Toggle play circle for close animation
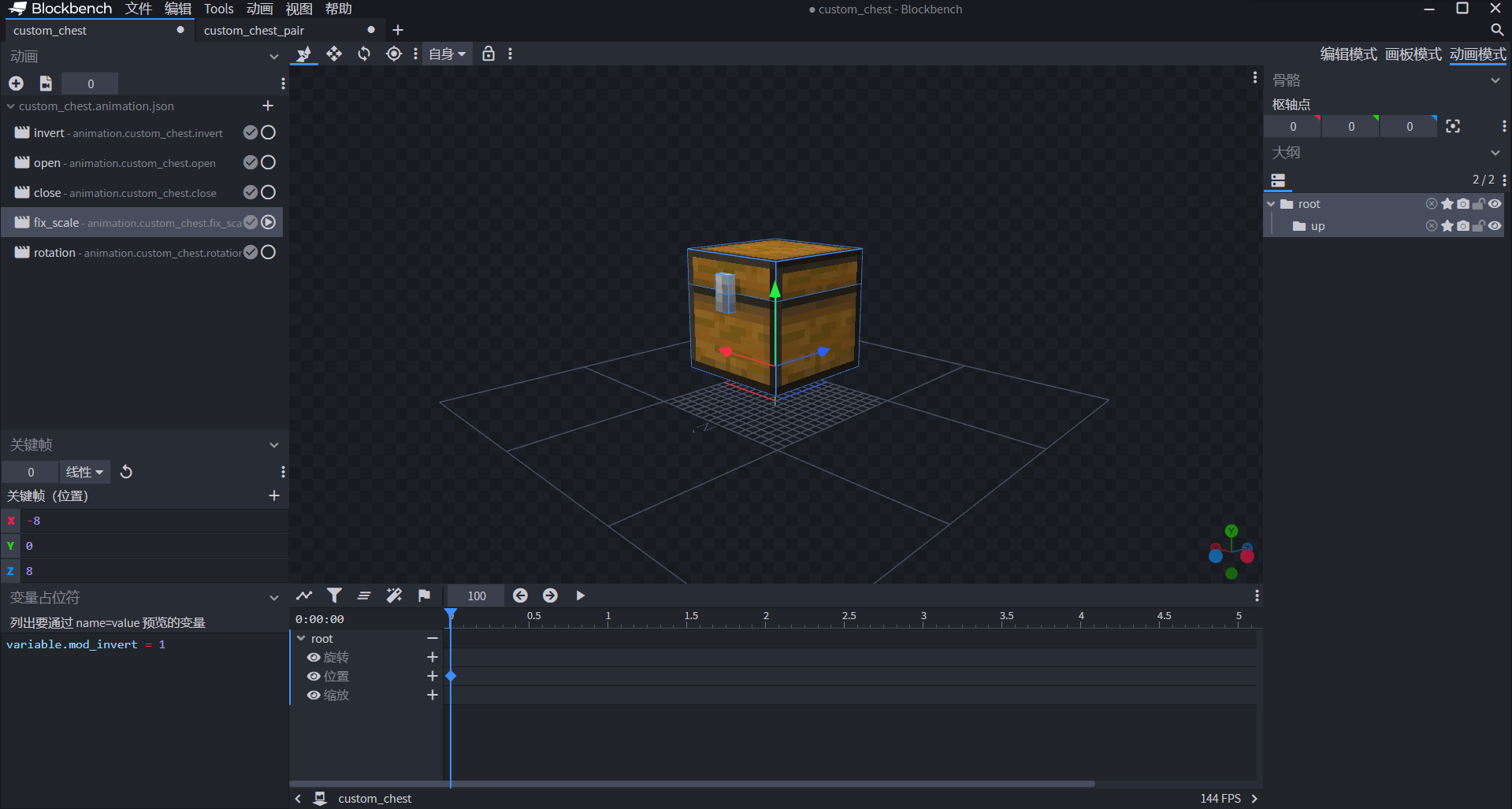 268,192
